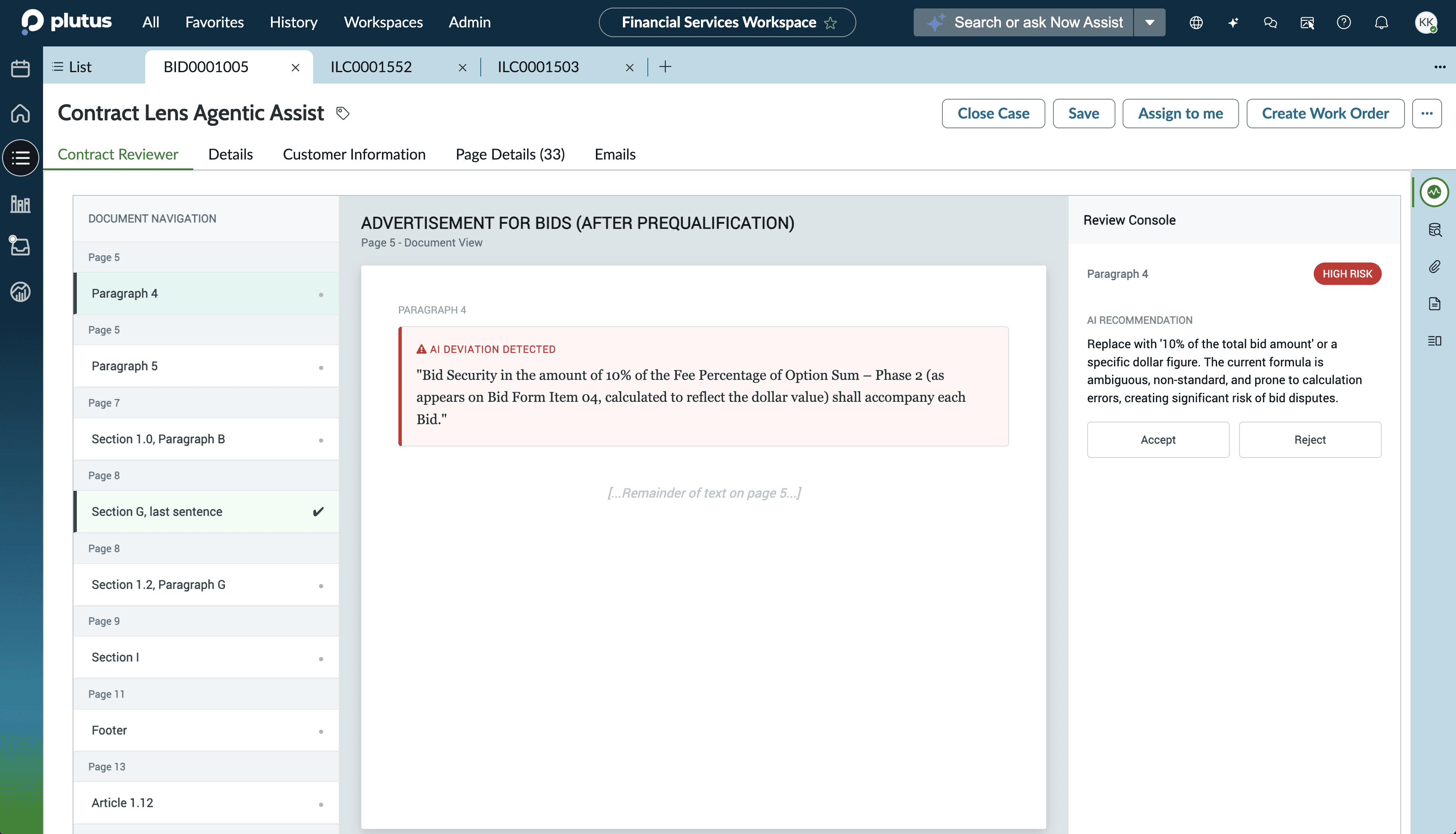Click the help question mark icon
Image resolution: width=1456 pixels, height=834 pixels.
[1344, 22]
